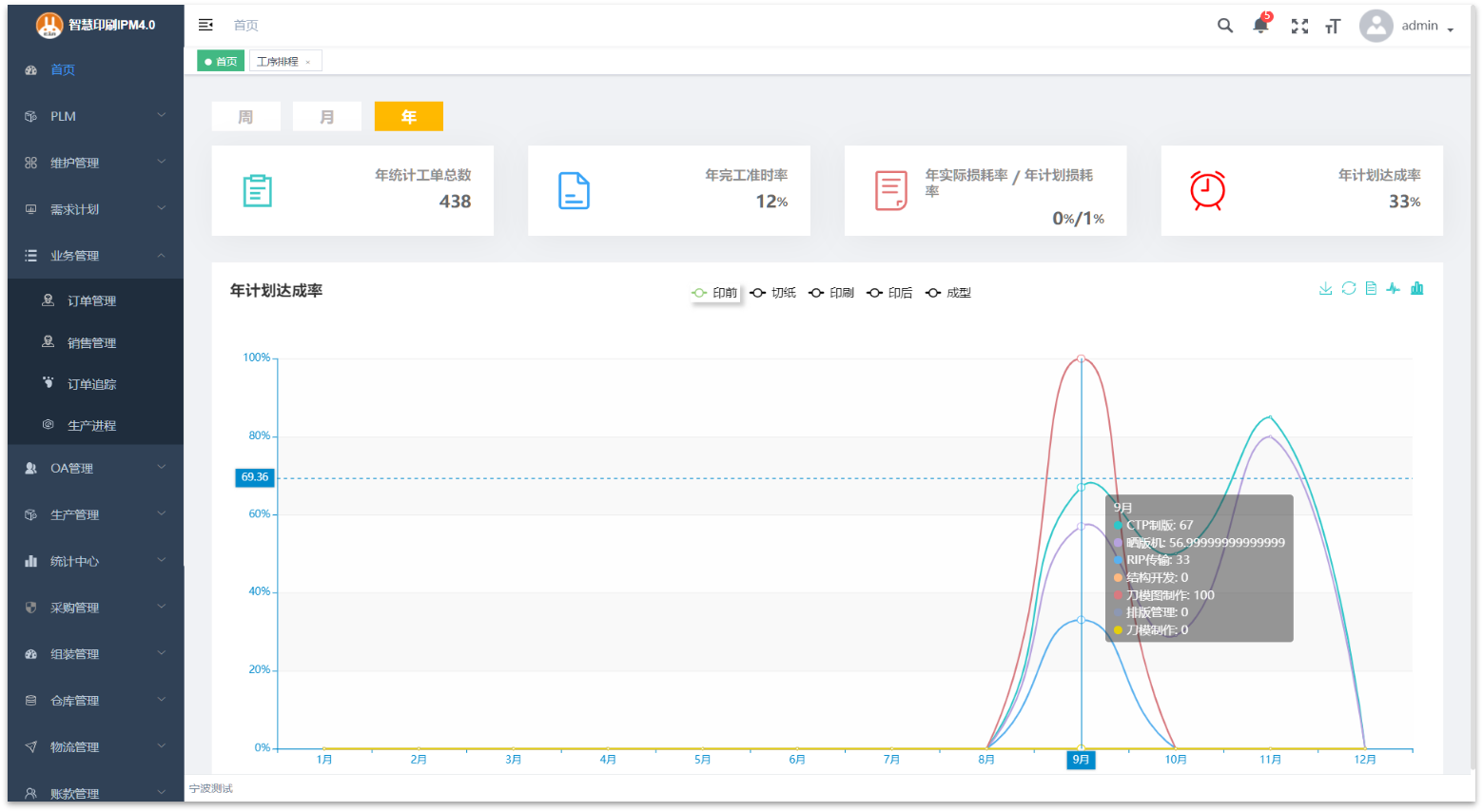Open the chart data view icon
The width and height of the screenshot is (1483, 812).
pos(1371,289)
